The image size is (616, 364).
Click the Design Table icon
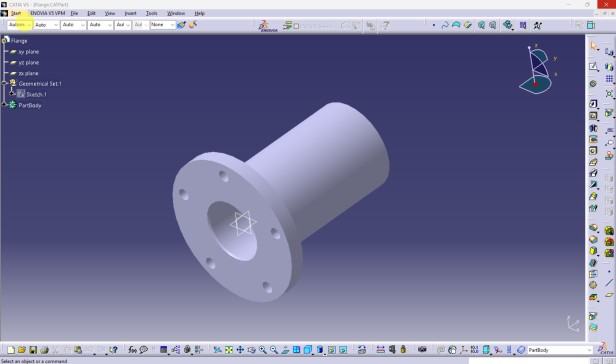coord(163,349)
